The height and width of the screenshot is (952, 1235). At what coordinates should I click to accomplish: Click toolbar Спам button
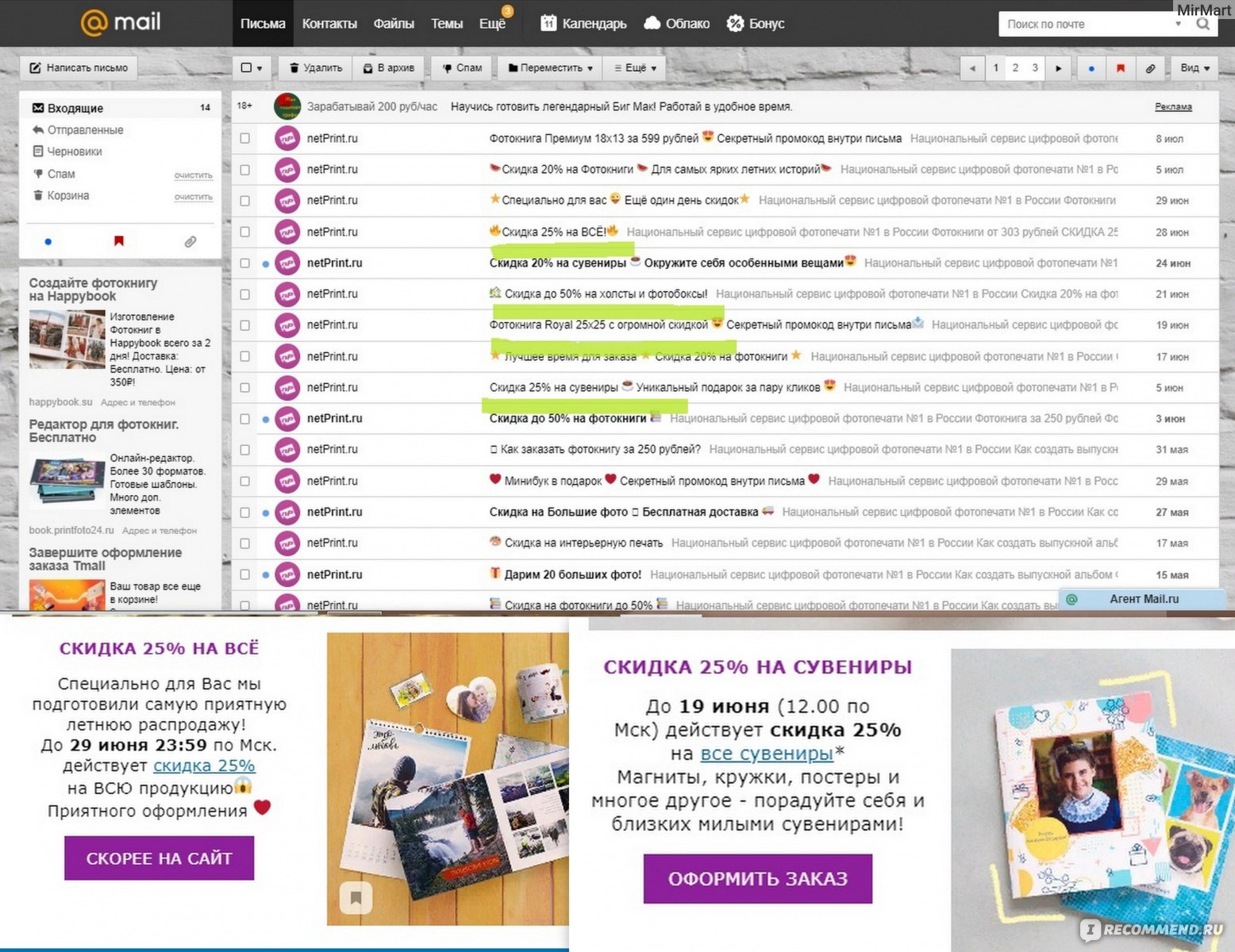click(x=462, y=68)
